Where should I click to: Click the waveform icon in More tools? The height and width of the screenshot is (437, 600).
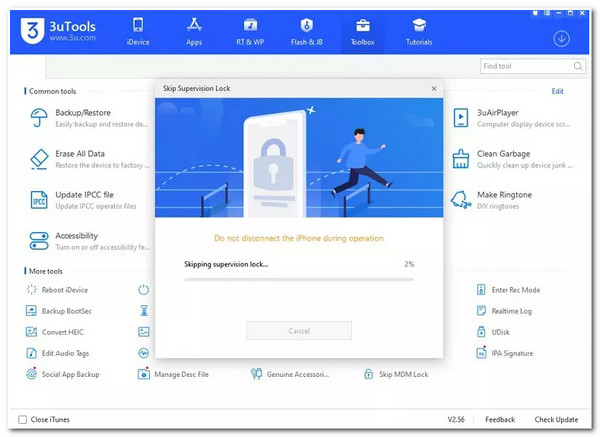tap(143, 353)
